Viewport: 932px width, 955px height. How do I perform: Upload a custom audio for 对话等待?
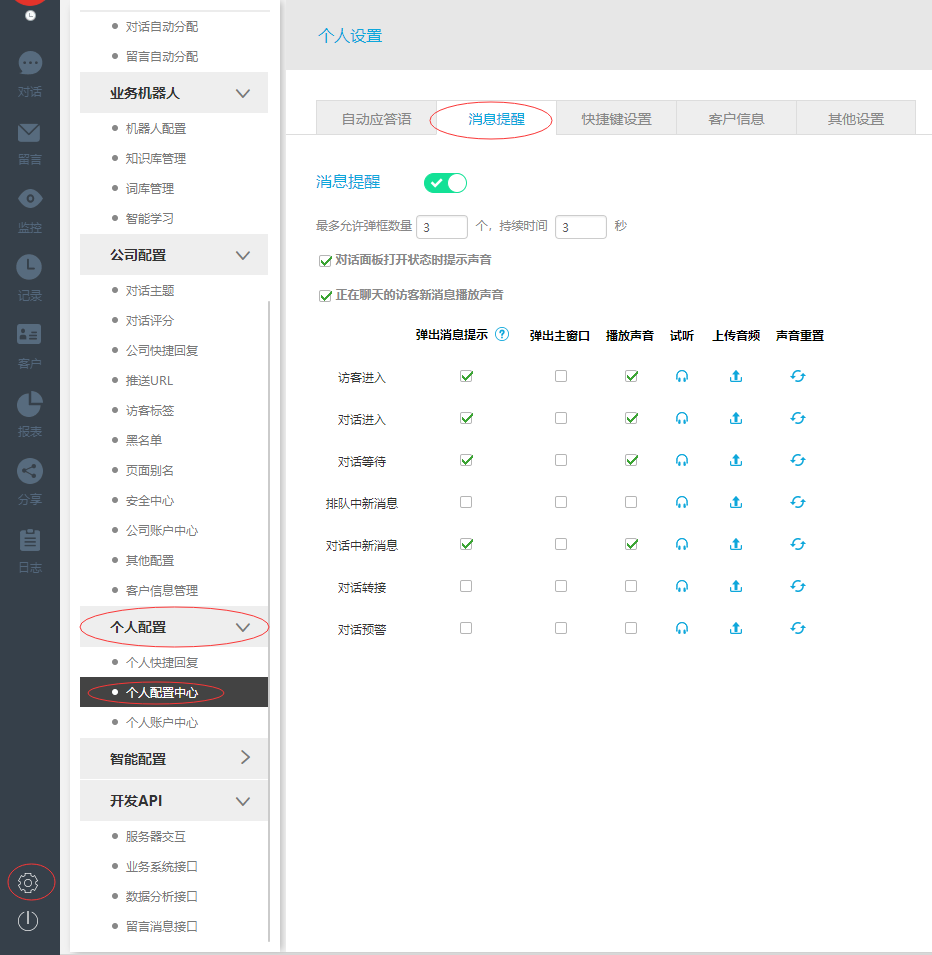coord(736,460)
